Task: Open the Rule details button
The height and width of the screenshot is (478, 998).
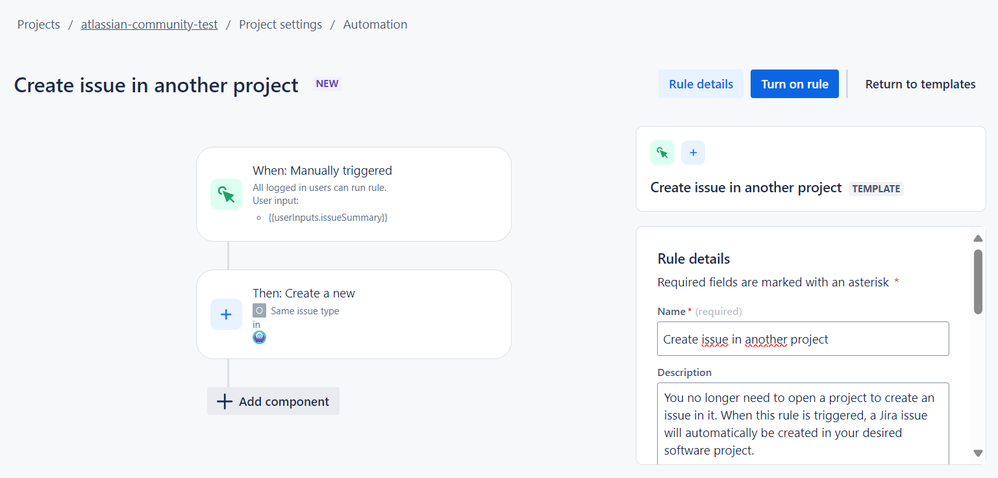Action: click(x=701, y=84)
